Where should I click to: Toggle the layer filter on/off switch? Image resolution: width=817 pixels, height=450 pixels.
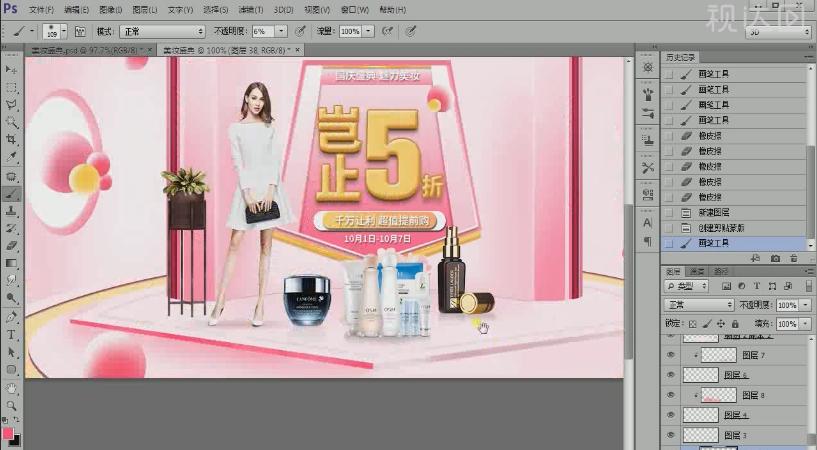coord(808,286)
